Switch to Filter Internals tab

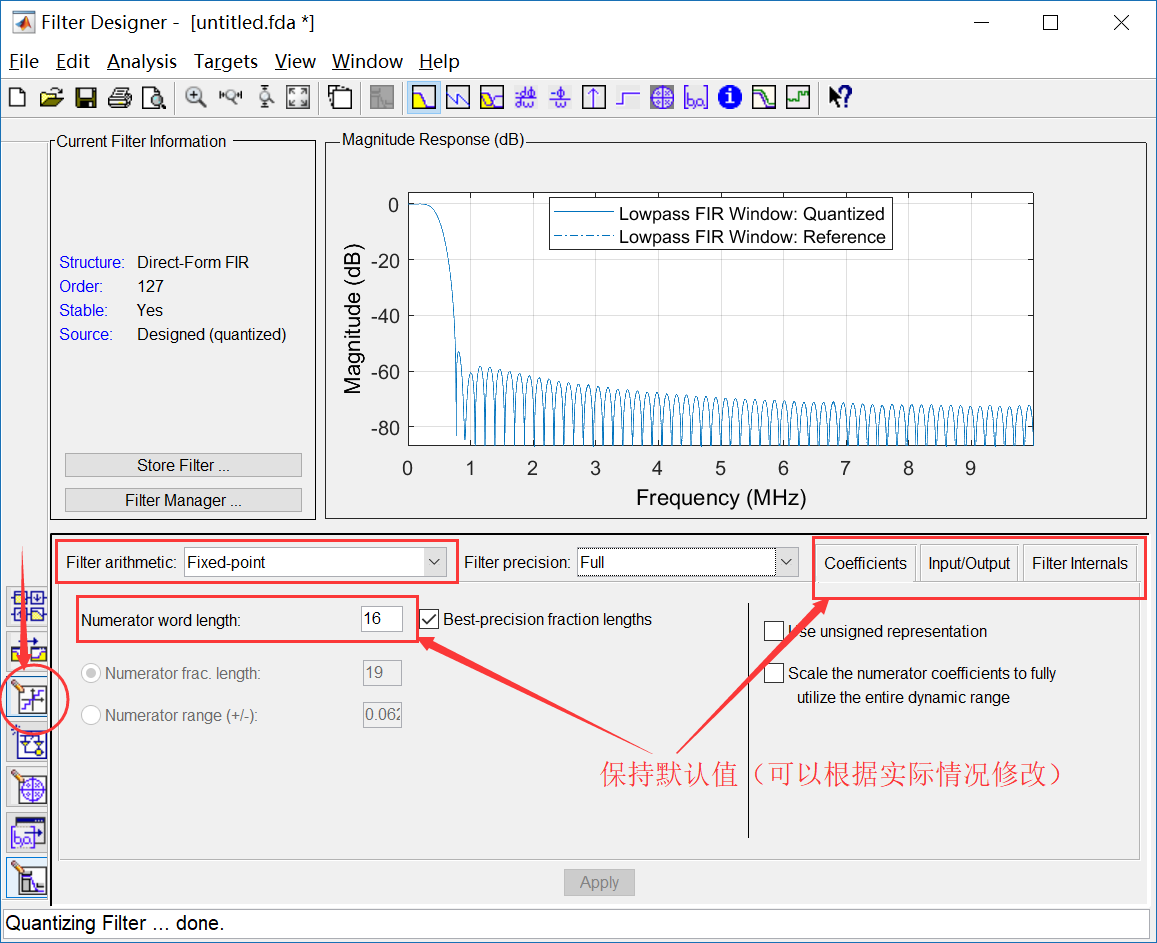coord(1080,564)
